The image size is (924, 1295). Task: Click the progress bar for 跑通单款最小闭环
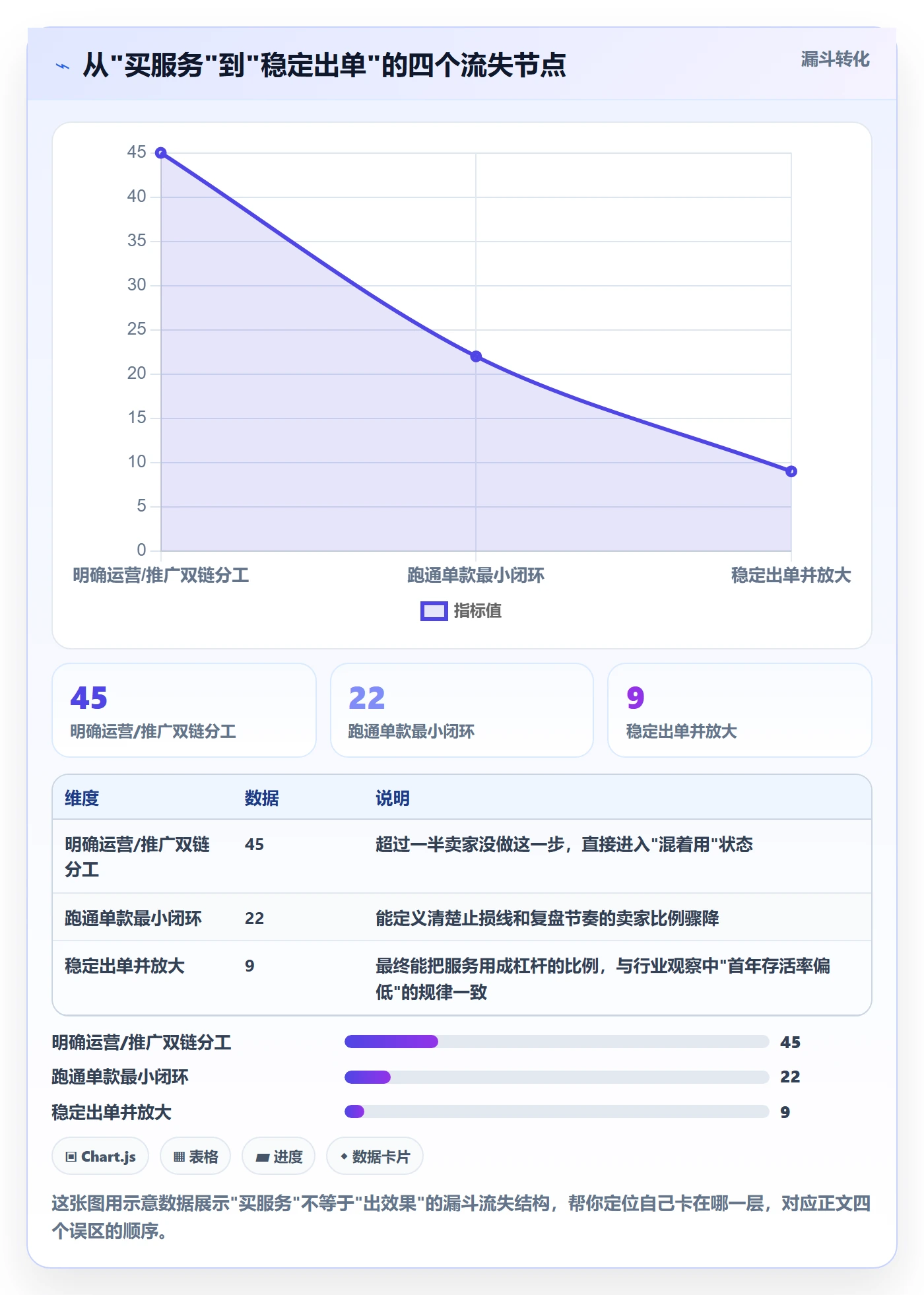click(x=557, y=1077)
